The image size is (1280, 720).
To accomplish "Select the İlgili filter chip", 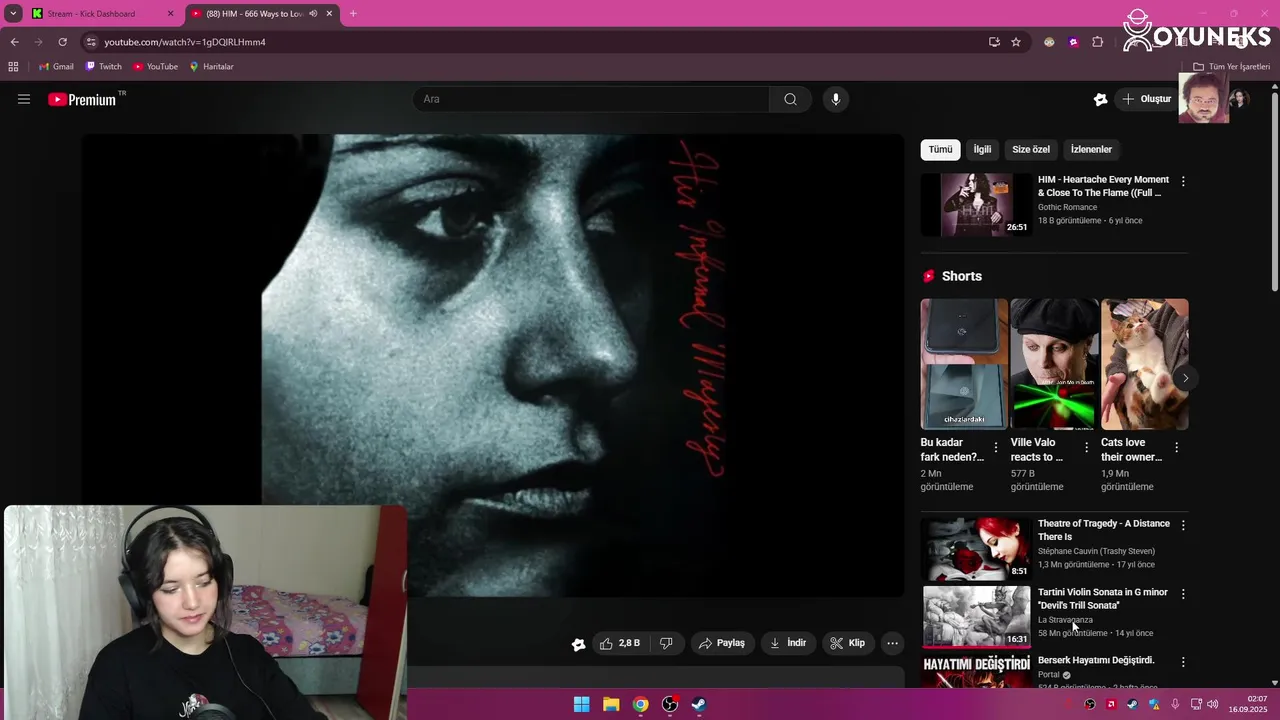I will 982,149.
